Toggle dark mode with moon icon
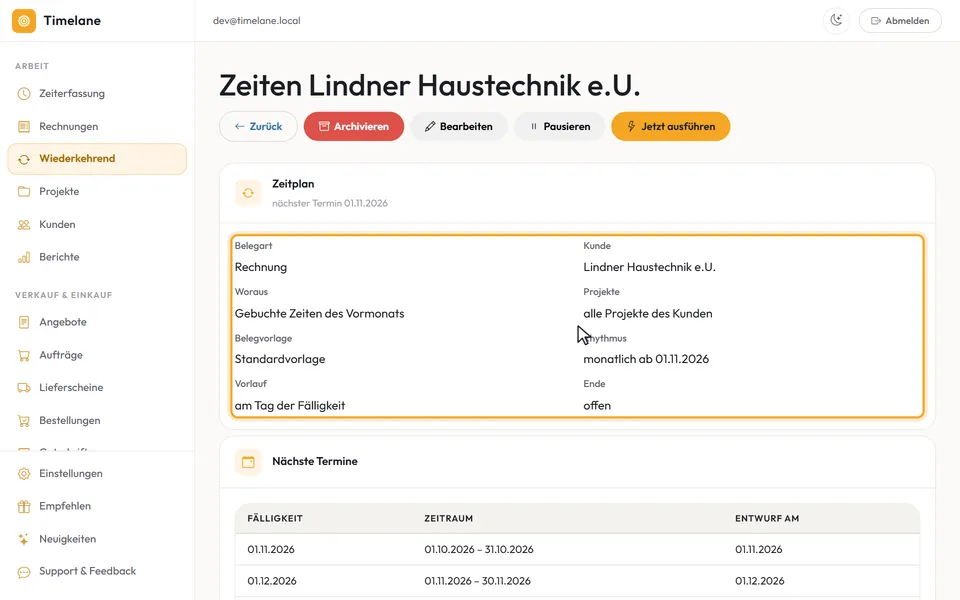The image size is (960, 600). [x=836, y=21]
